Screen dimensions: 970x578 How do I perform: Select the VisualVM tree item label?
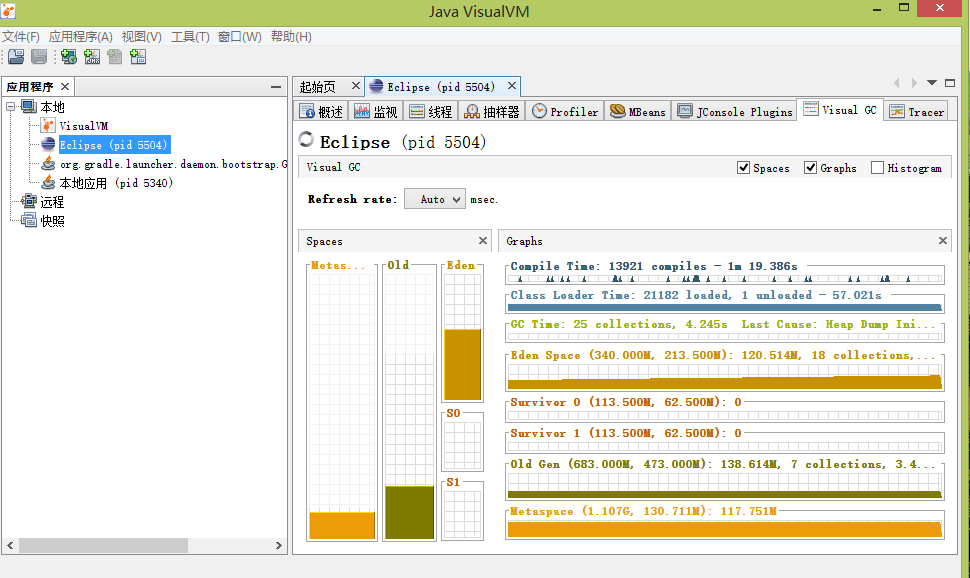[x=84, y=126]
